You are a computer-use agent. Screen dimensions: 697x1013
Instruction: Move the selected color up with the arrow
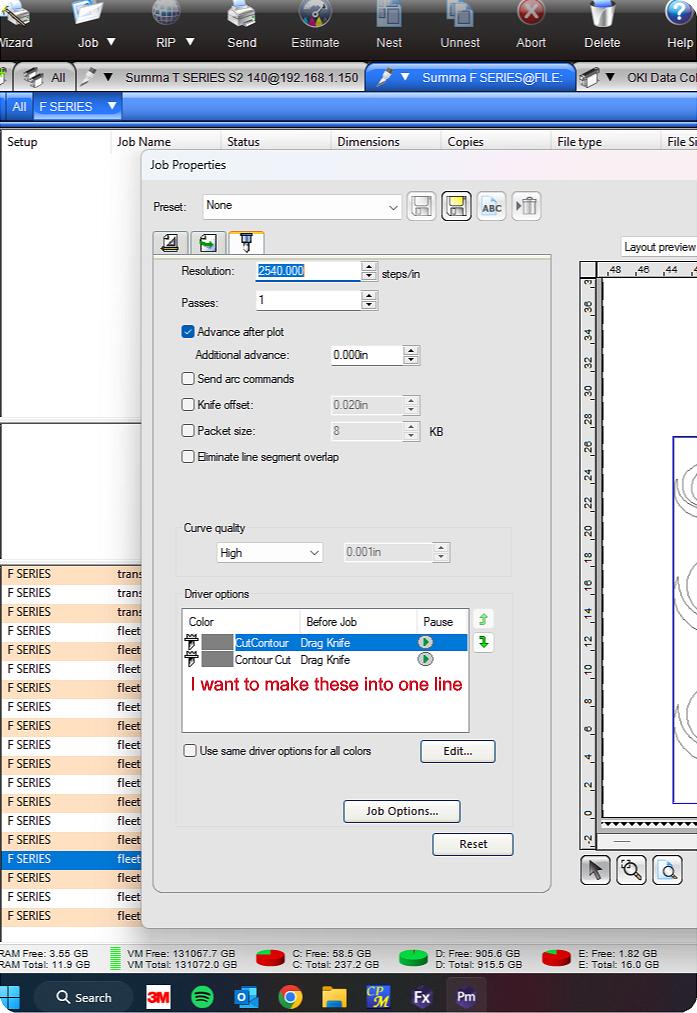click(483, 619)
